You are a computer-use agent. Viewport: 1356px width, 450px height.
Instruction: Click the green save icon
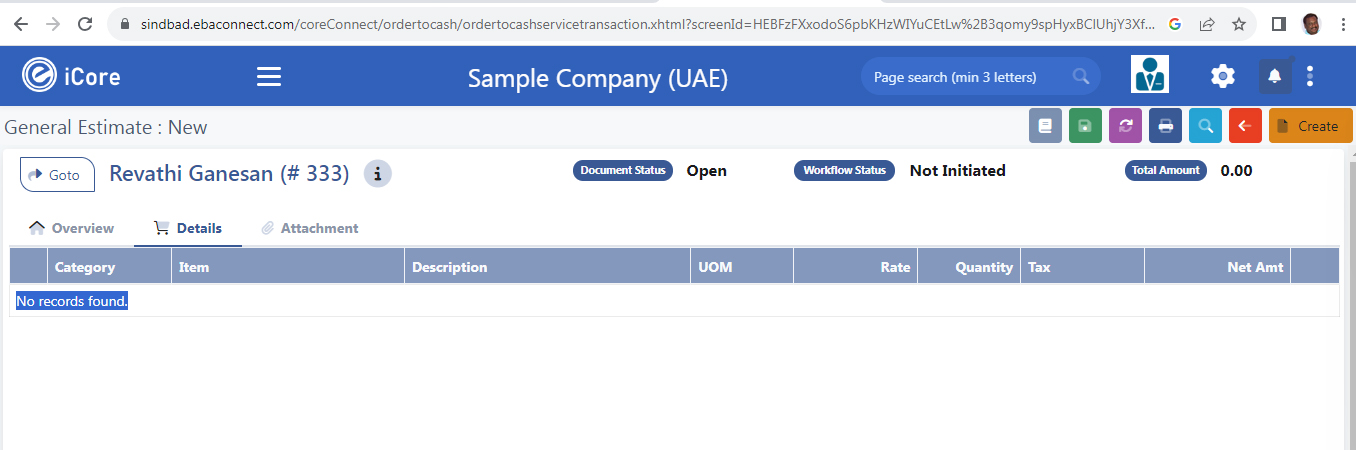pos(1085,126)
